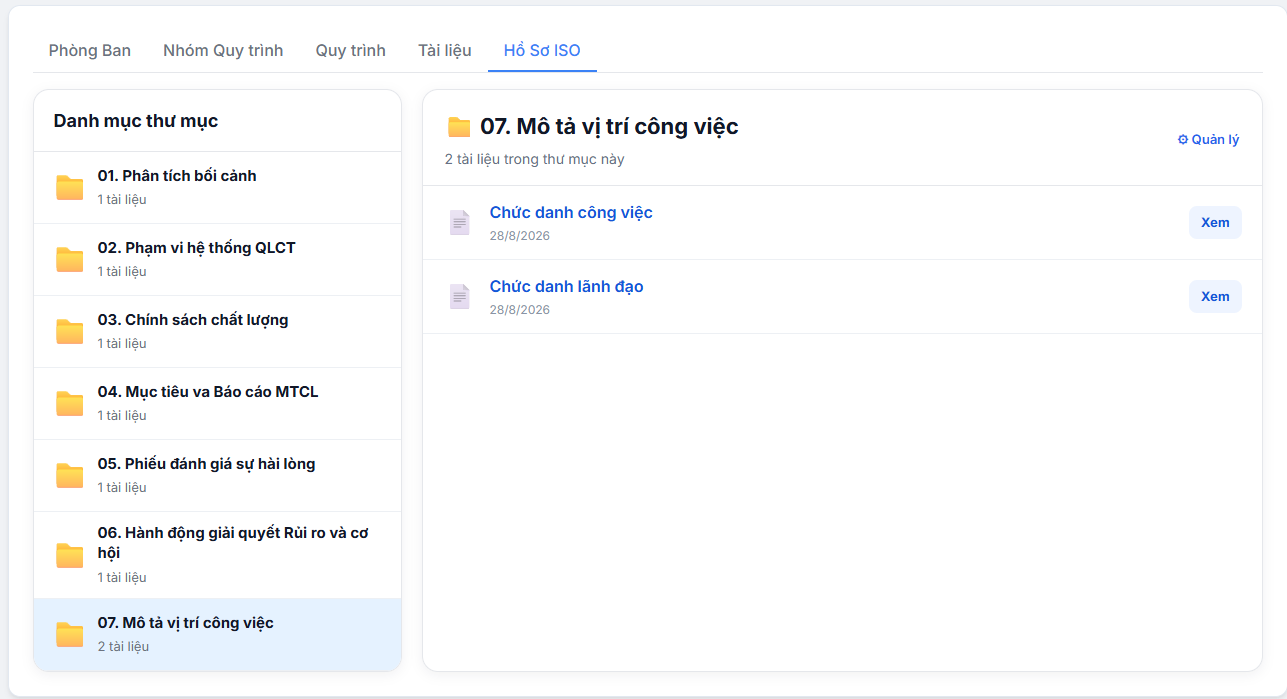The height and width of the screenshot is (699, 1287).
Task: Click the folder icon in the right panel header
Action: pyautogui.click(x=459, y=127)
